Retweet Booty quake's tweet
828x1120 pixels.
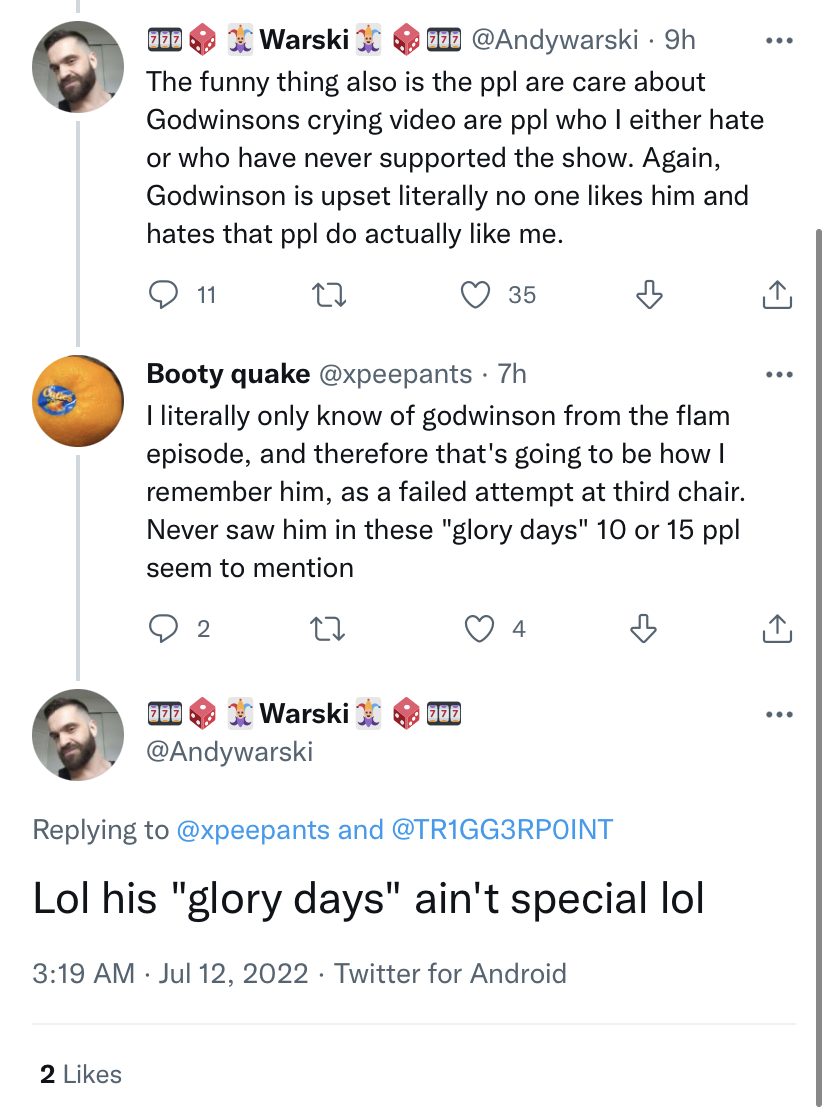[328, 629]
